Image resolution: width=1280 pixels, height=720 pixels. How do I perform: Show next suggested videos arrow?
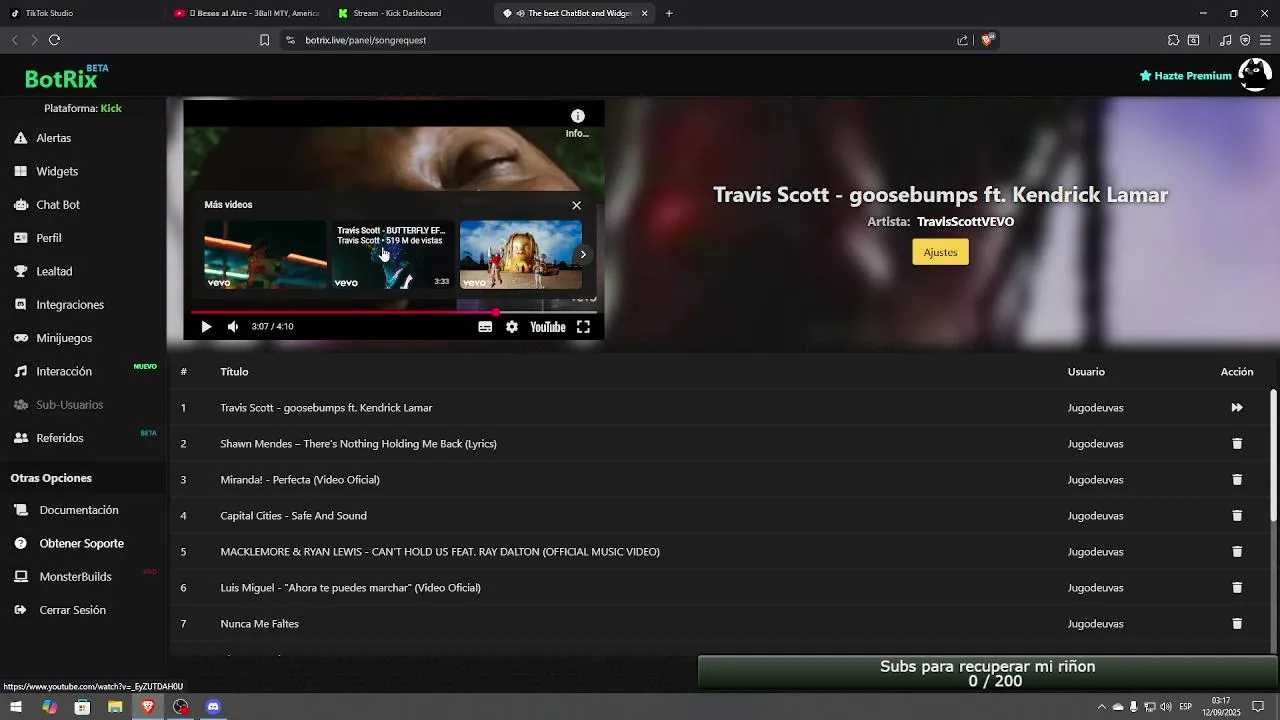click(x=583, y=254)
